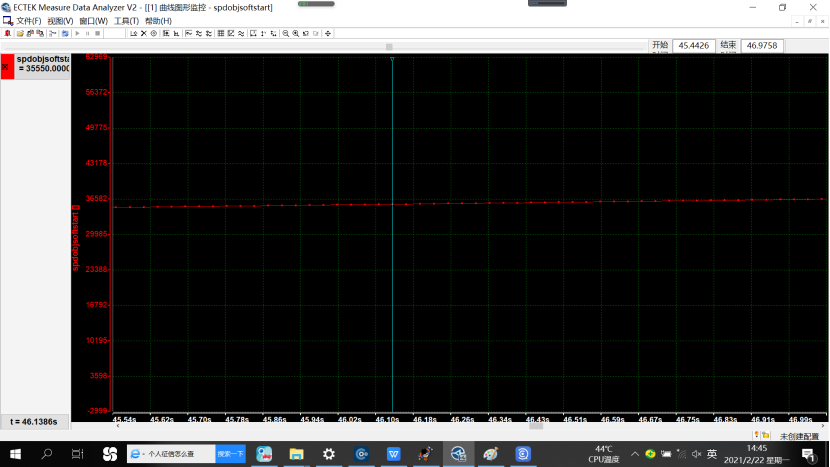The height and width of the screenshot is (467, 830).
Task: Click the scrollbar left arrow below chart
Action: pos(118,426)
